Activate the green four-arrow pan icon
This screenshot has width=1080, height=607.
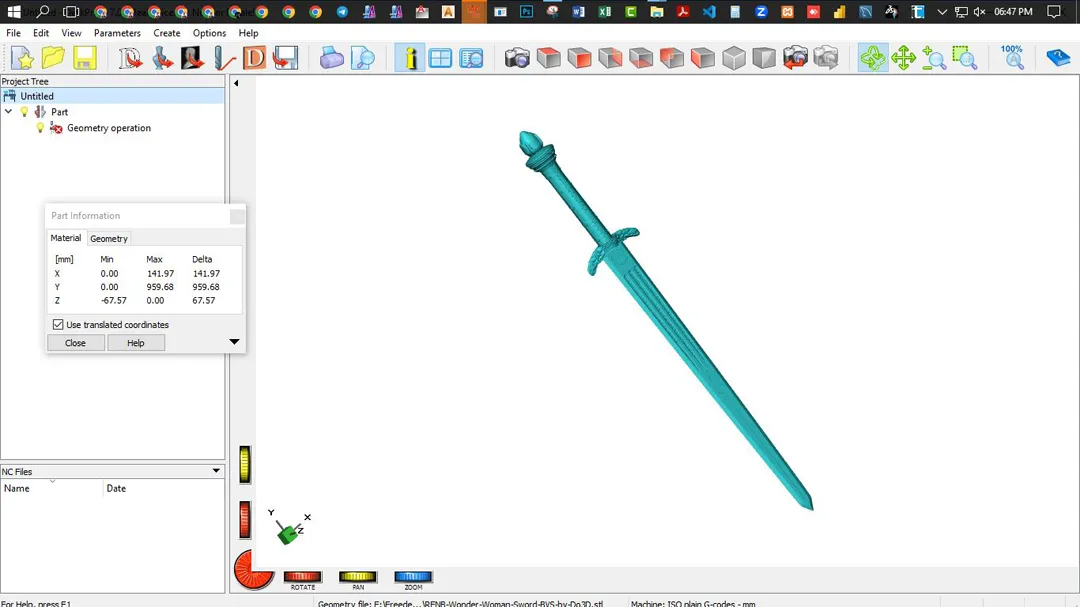tap(903, 58)
